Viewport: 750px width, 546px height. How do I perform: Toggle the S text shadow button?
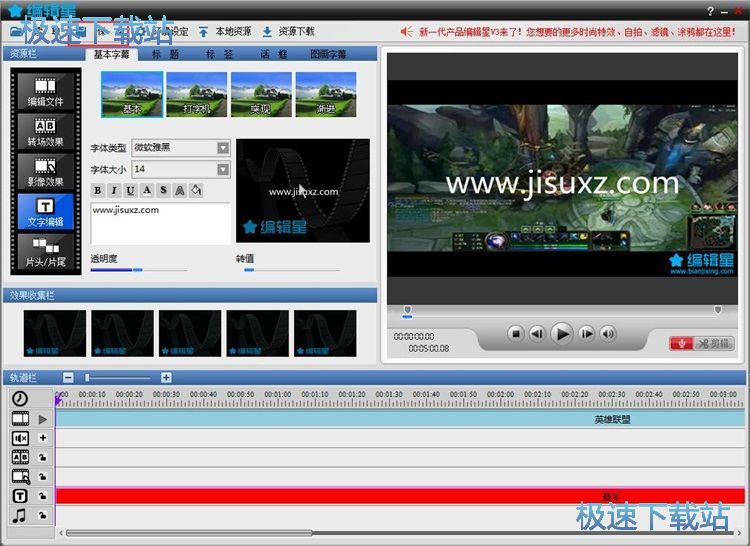point(163,190)
